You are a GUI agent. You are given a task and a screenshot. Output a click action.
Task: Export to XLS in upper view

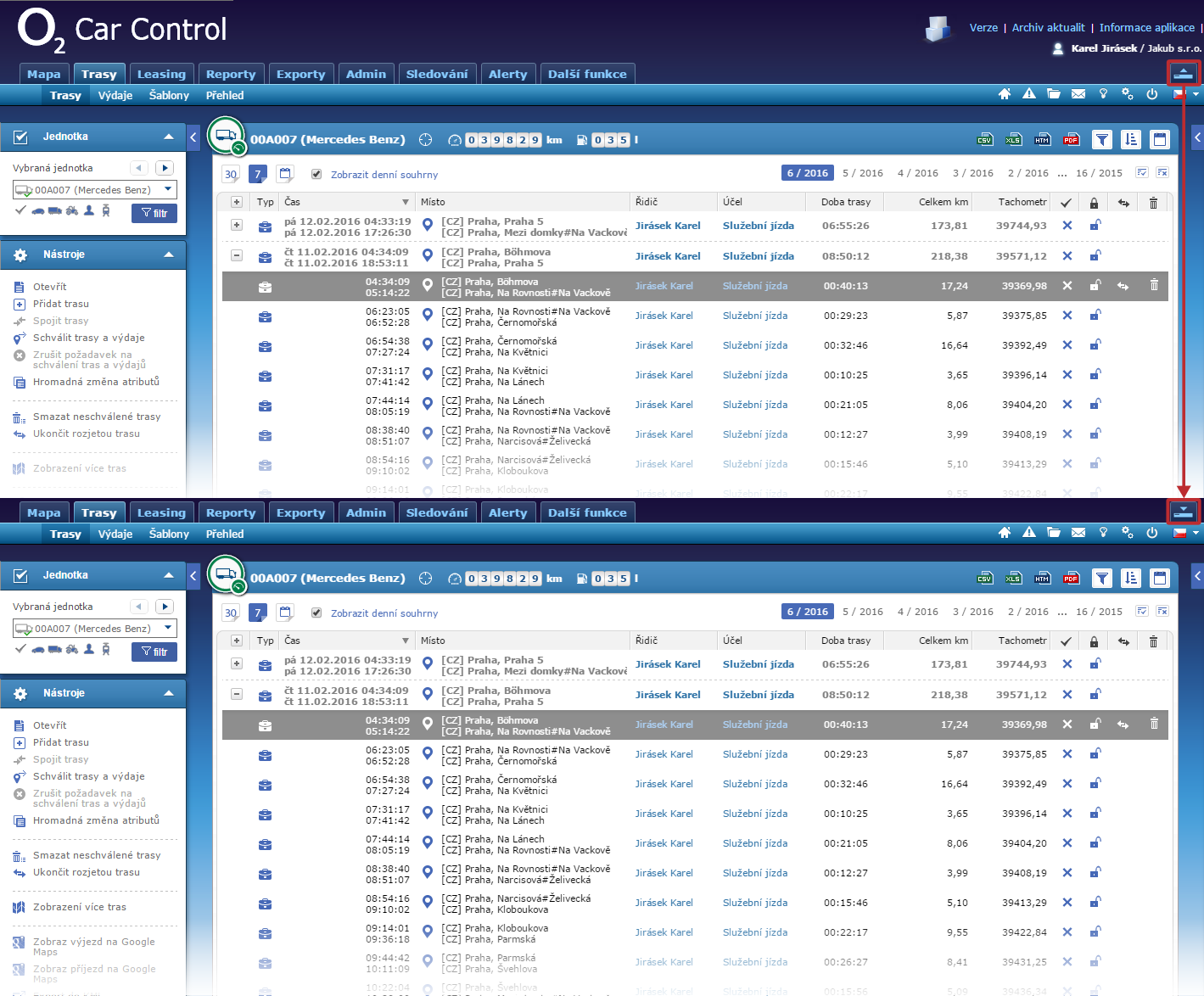pyautogui.click(x=1014, y=140)
